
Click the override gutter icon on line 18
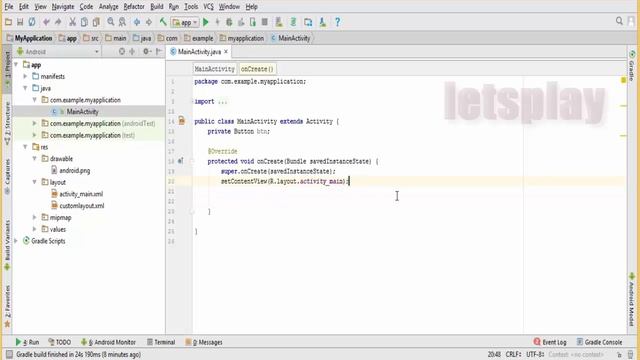pos(181,161)
